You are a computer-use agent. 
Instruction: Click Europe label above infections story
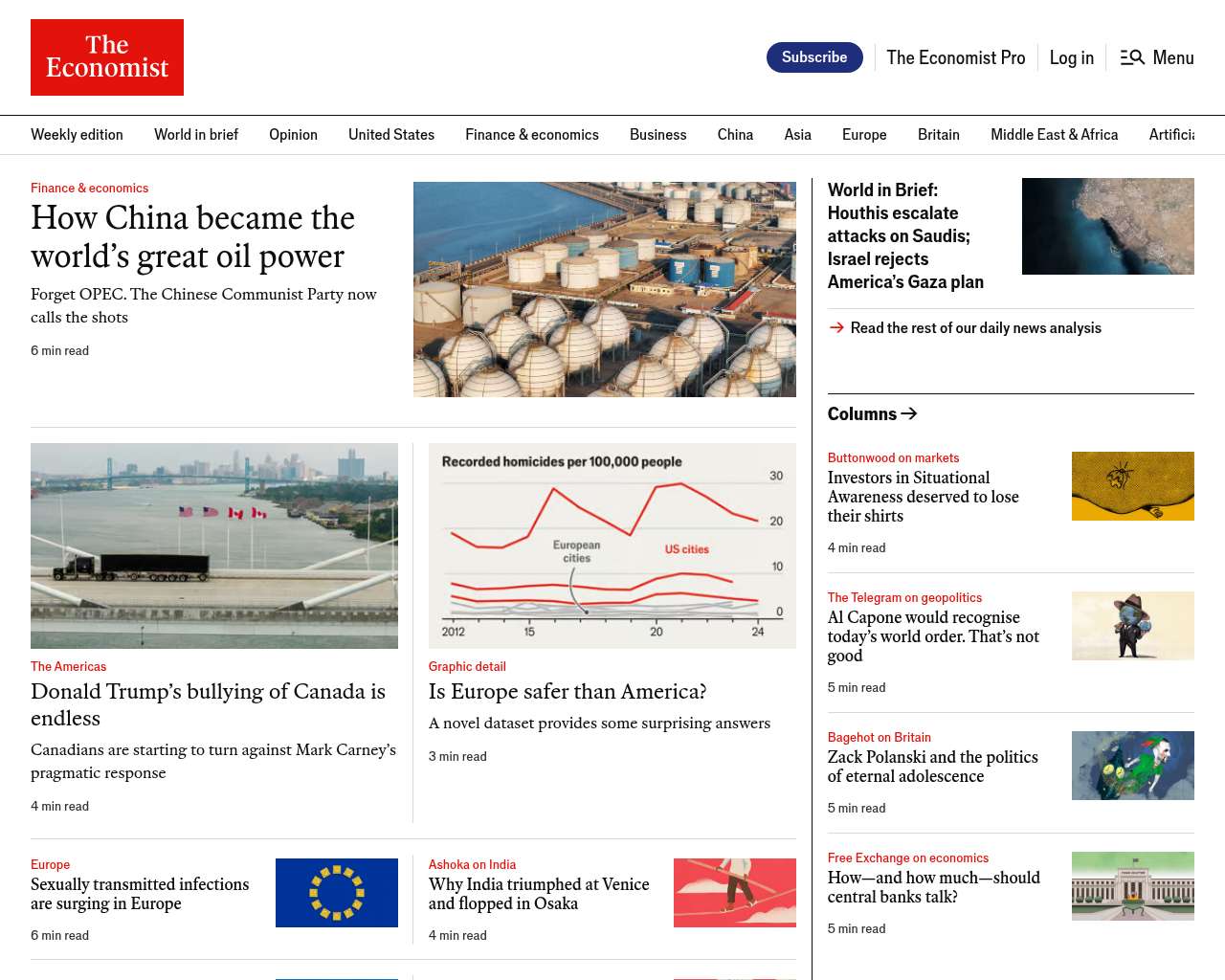(x=50, y=865)
